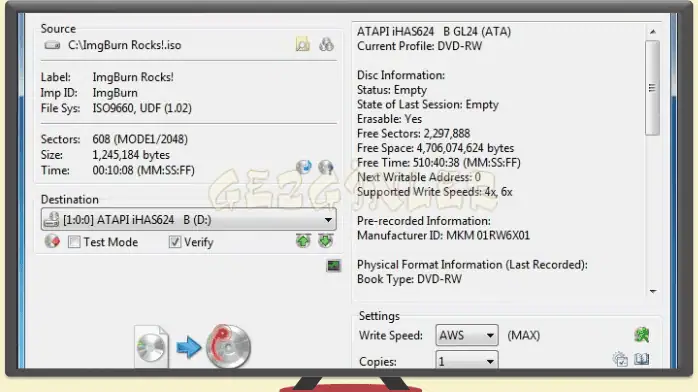Click the 'Status: Empty' line

392,90
